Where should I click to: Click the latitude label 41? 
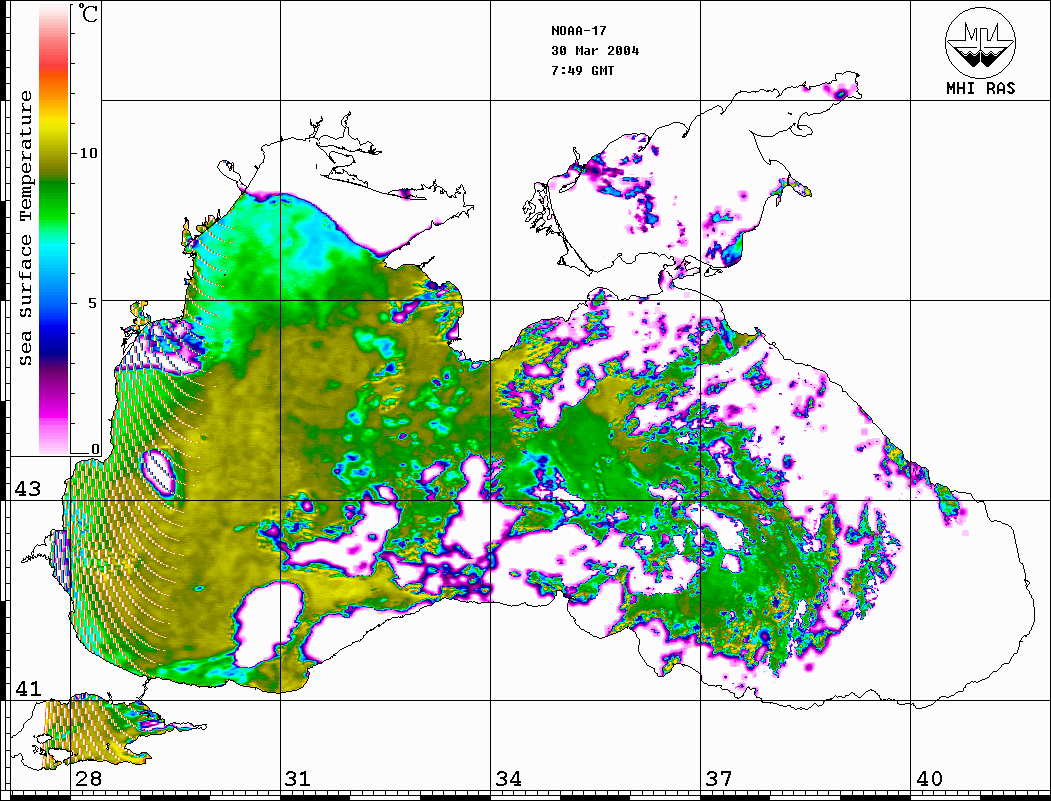point(27,689)
